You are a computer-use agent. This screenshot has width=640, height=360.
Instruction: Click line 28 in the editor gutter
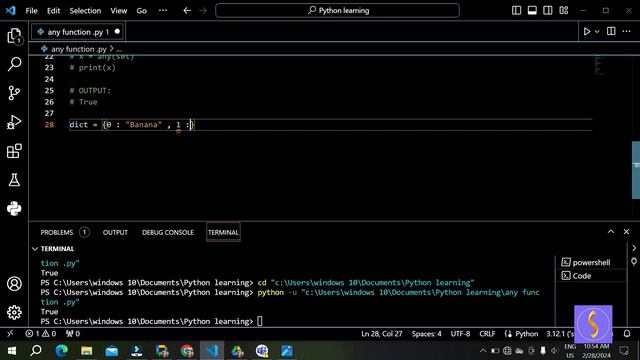(49, 124)
